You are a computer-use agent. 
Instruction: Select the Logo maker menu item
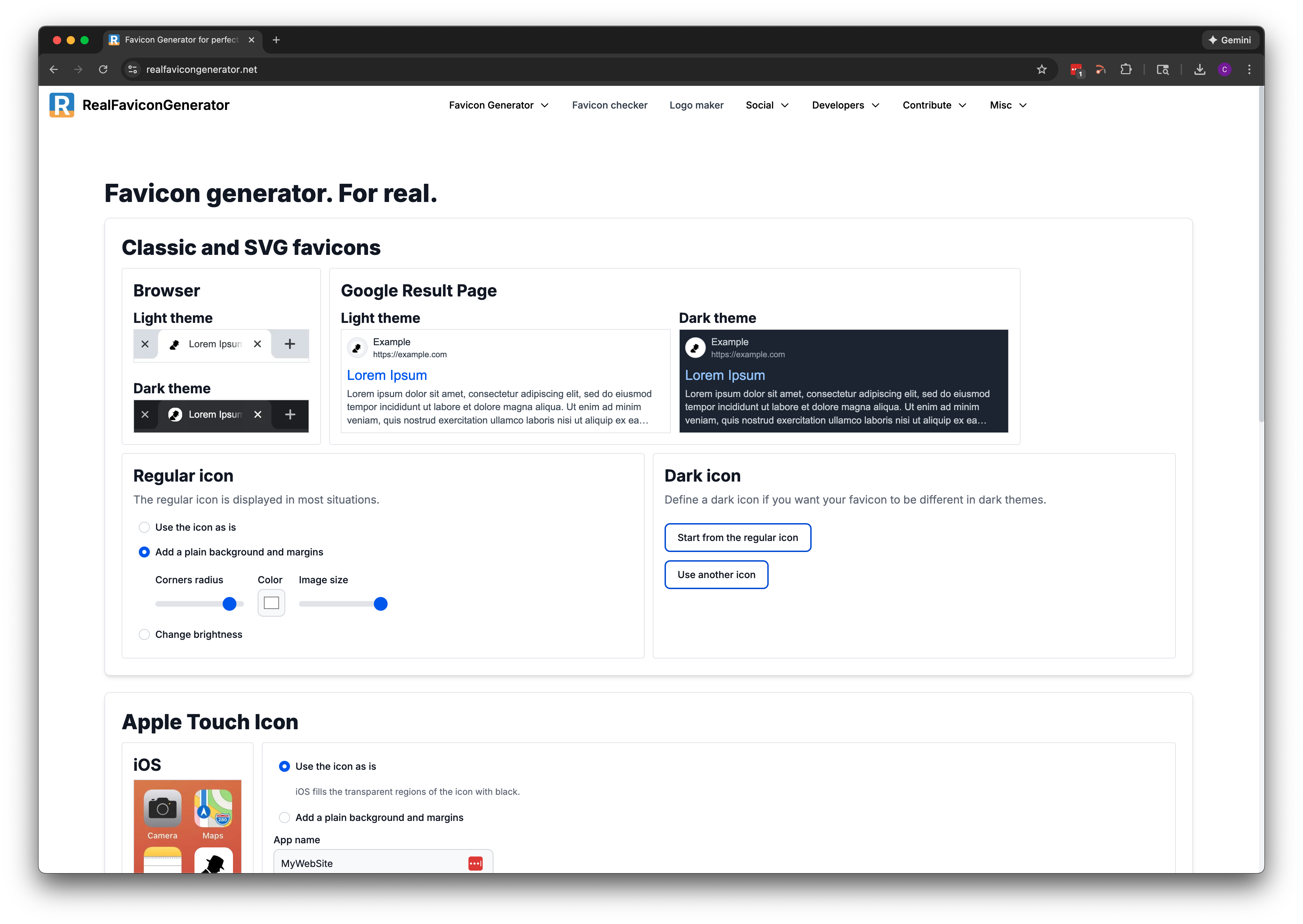[697, 105]
